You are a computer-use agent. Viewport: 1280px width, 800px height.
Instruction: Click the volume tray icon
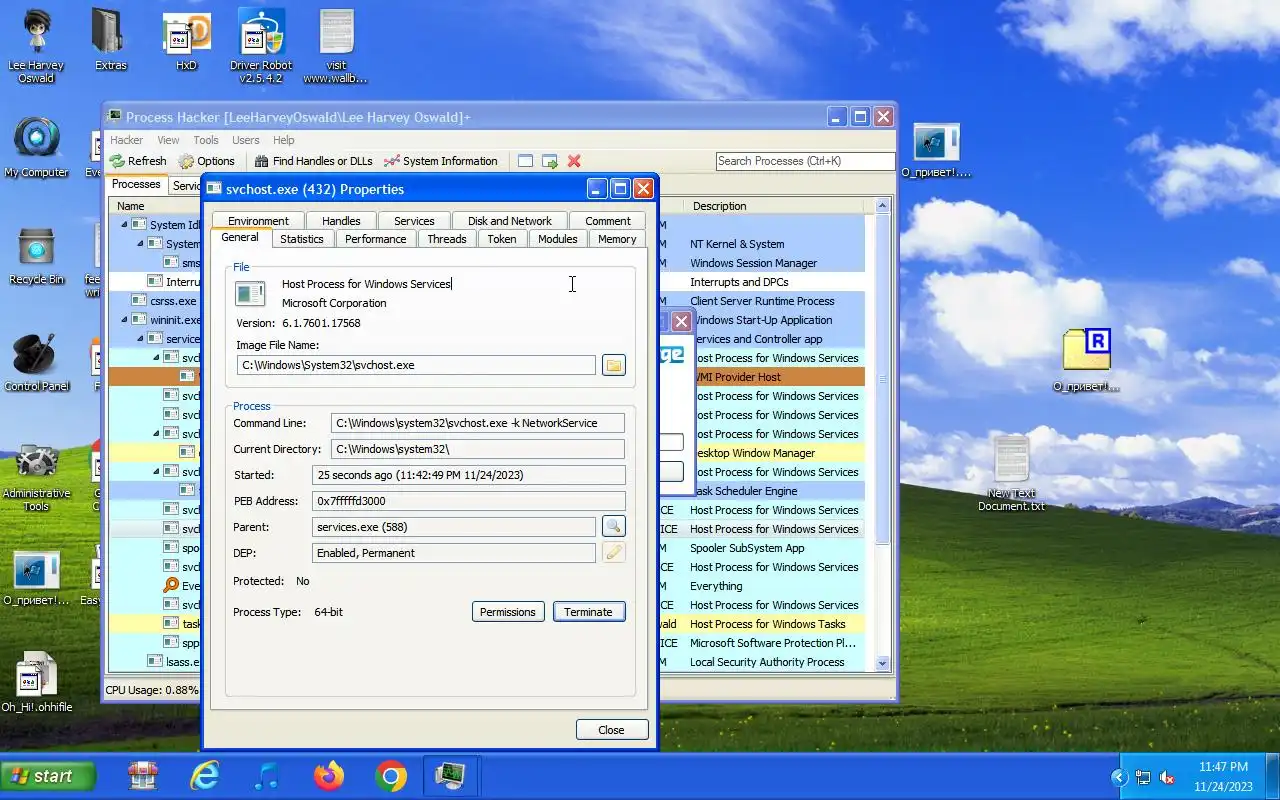[x=1166, y=777]
